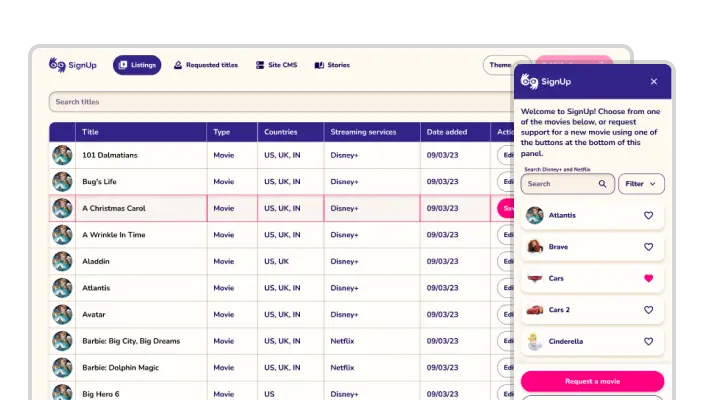Screen dimensions: 704x400
Task: Click the SignUp logo in admin header
Action: (73, 65)
